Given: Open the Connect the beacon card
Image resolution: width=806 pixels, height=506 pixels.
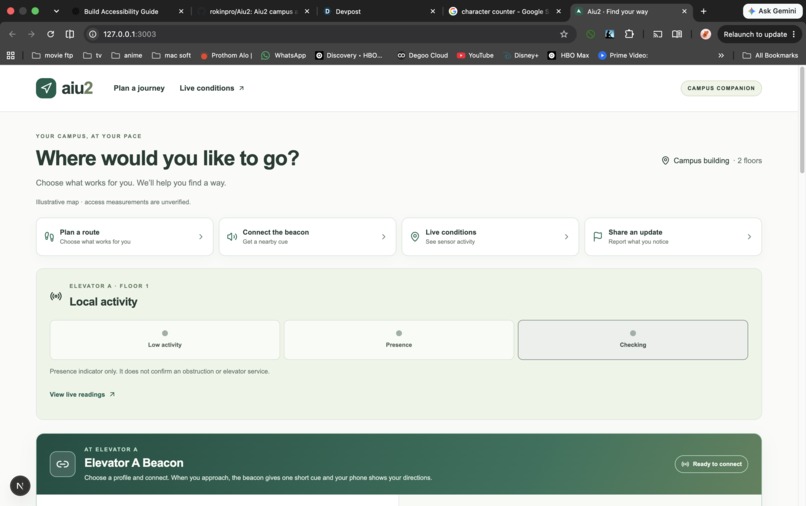Looking at the screenshot, I should [x=307, y=237].
